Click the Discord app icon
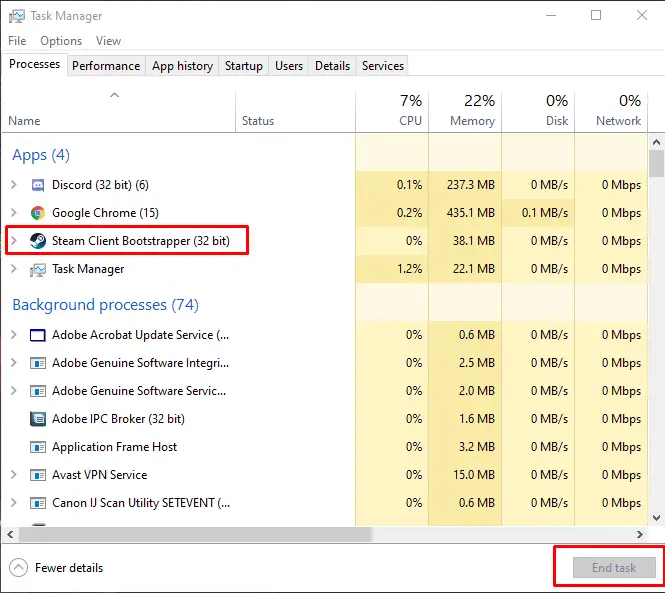 (38, 185)
